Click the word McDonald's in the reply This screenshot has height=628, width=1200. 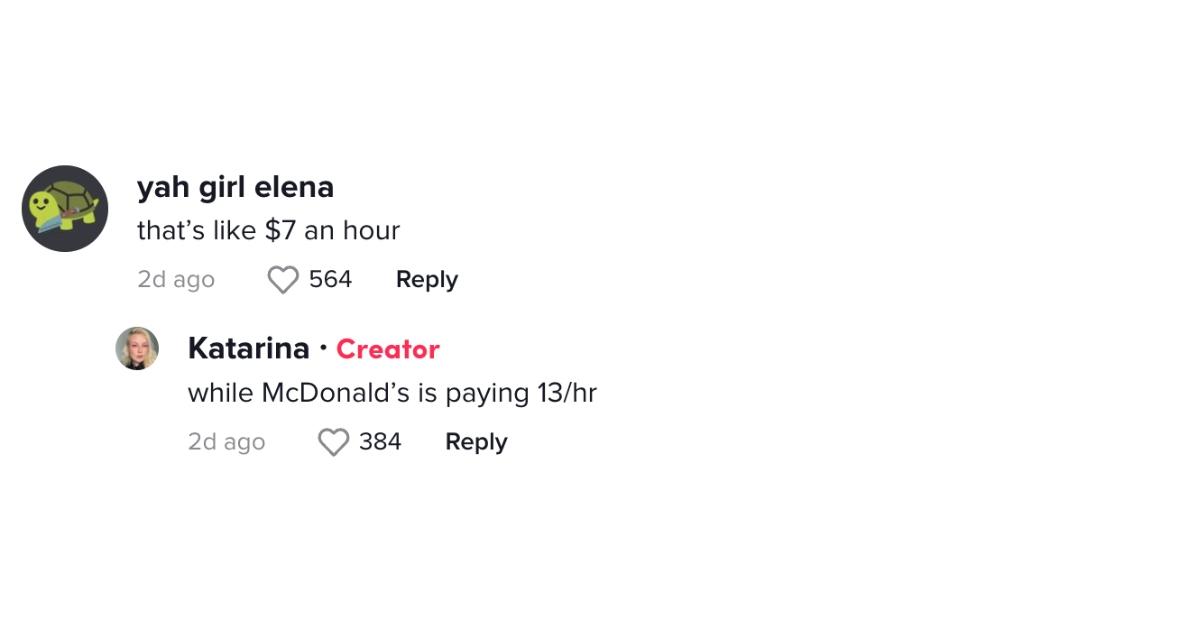click(336, 393)
